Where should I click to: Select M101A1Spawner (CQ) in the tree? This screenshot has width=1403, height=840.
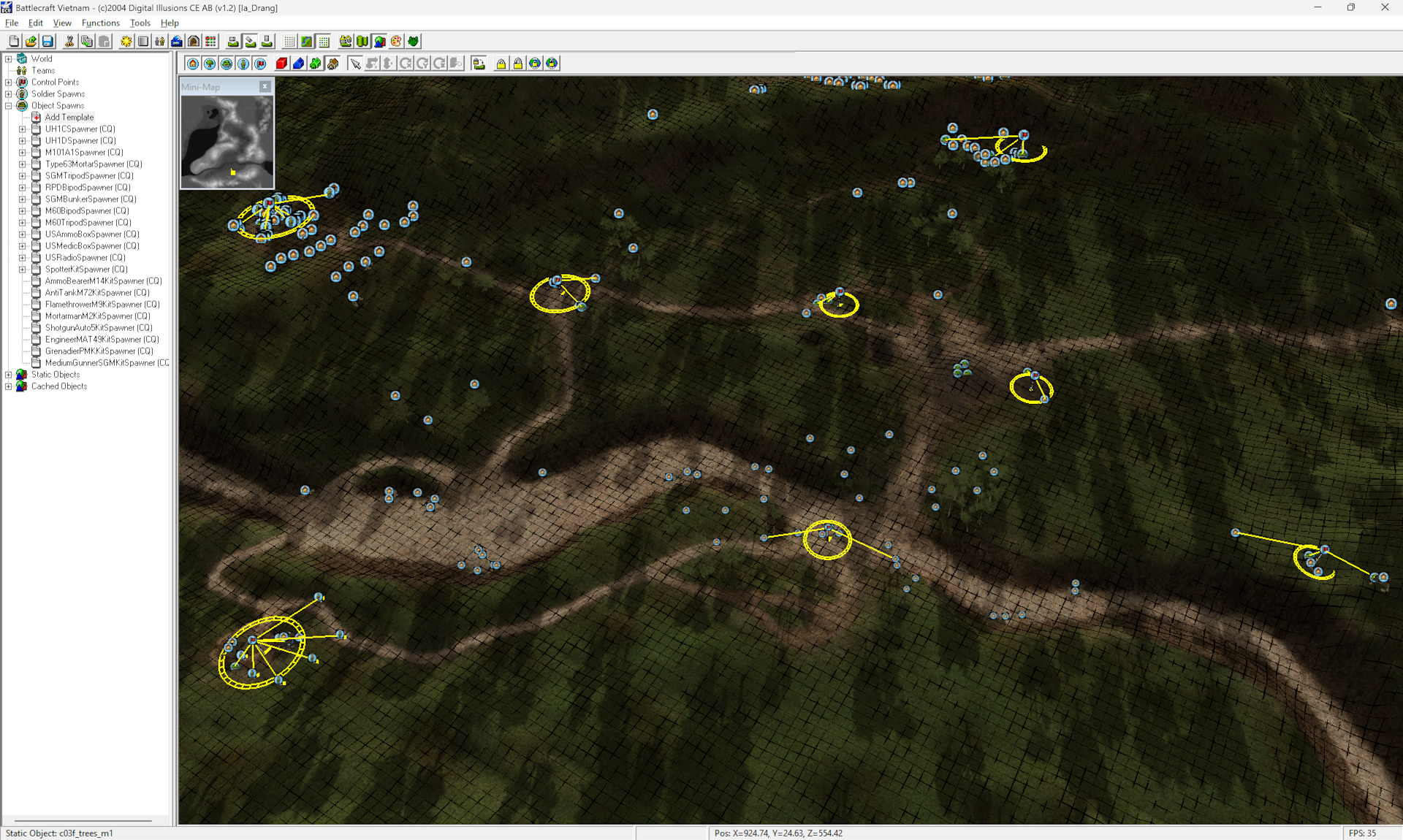tap(83, 153)
